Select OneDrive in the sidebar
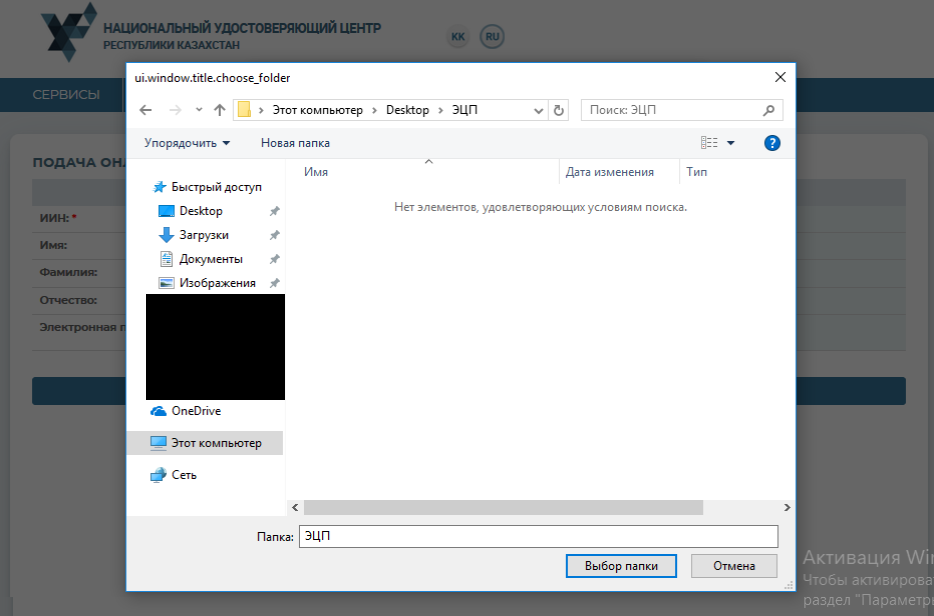Image resolution: width=934 pixels, height=616 pixels. pyautogui.click(x=195, y=411)
